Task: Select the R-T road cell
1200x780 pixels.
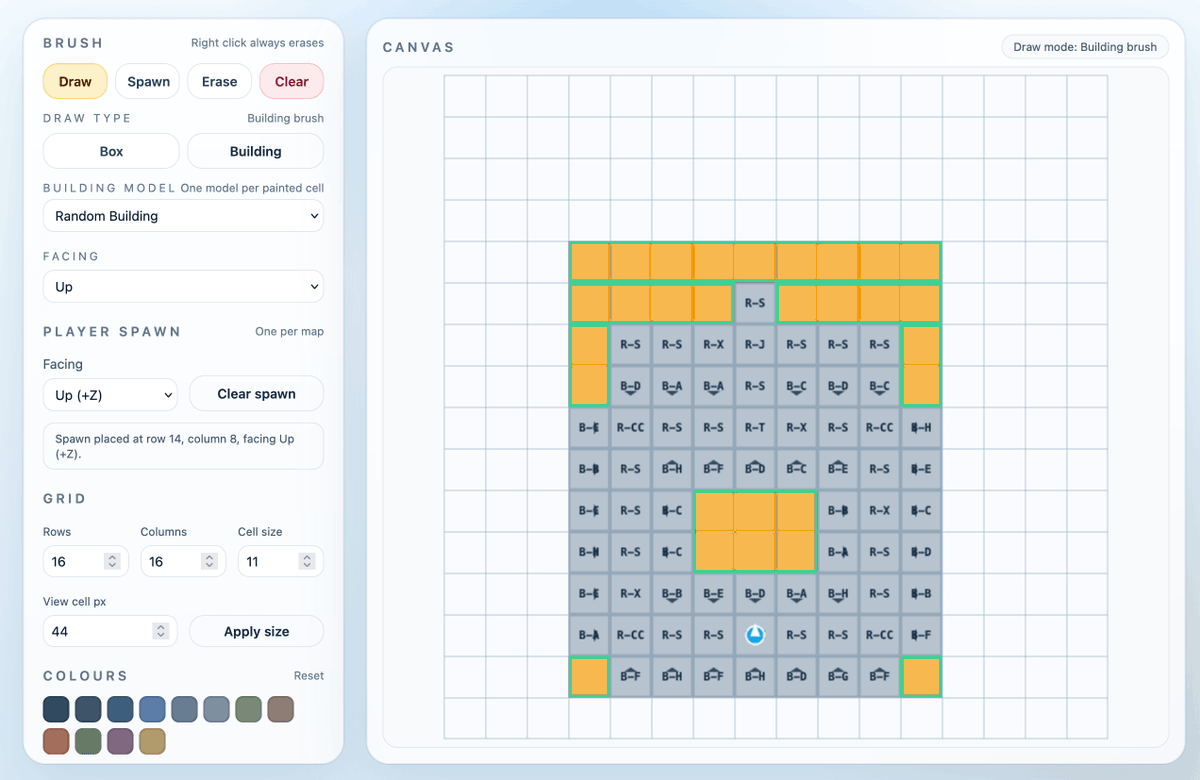Action: point(756,428)
